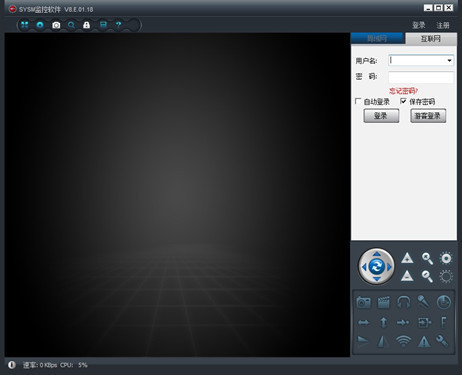Click the triangle plus focus icon
The image size is (462, 375).
[407, 258]
